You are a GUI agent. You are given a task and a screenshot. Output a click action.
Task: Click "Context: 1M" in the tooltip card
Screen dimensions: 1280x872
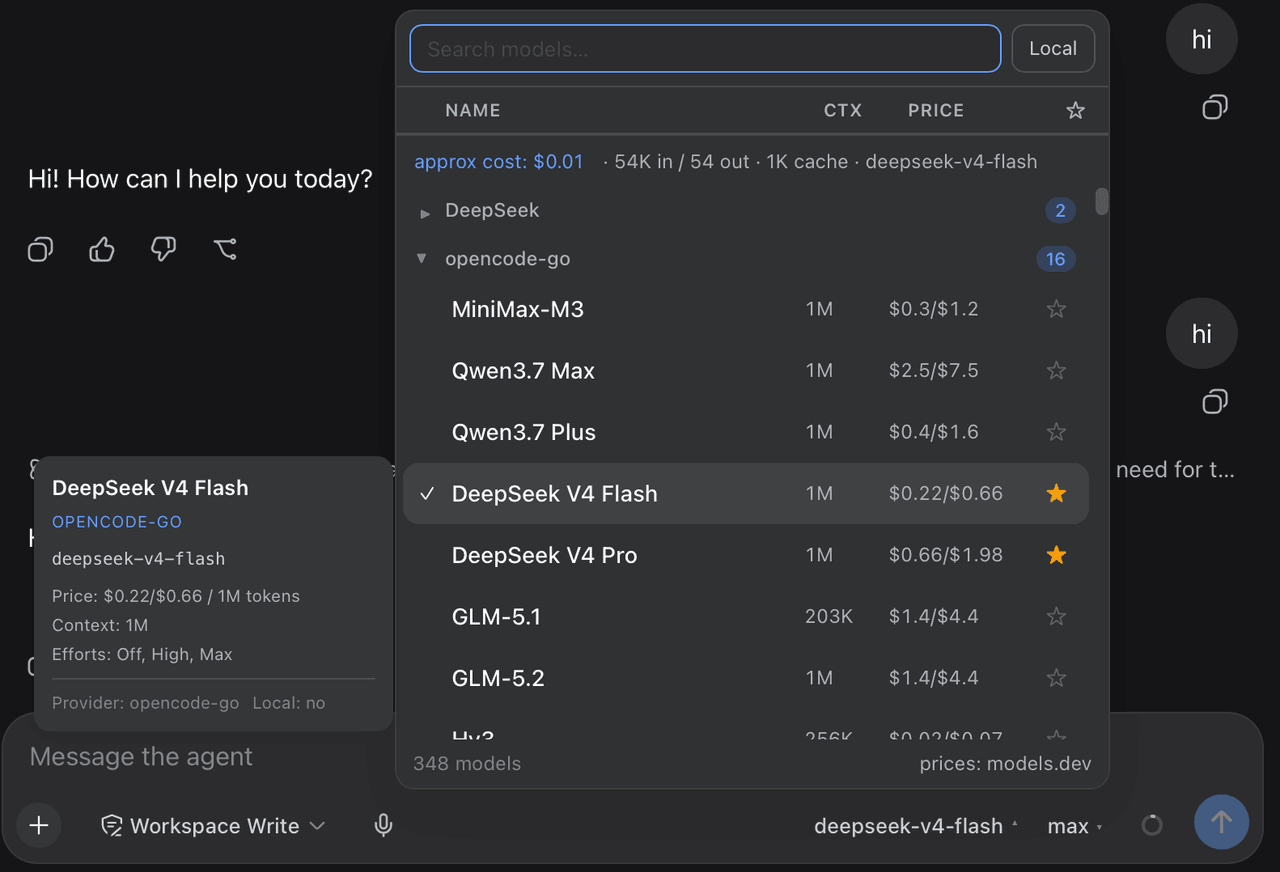(100, 626)
